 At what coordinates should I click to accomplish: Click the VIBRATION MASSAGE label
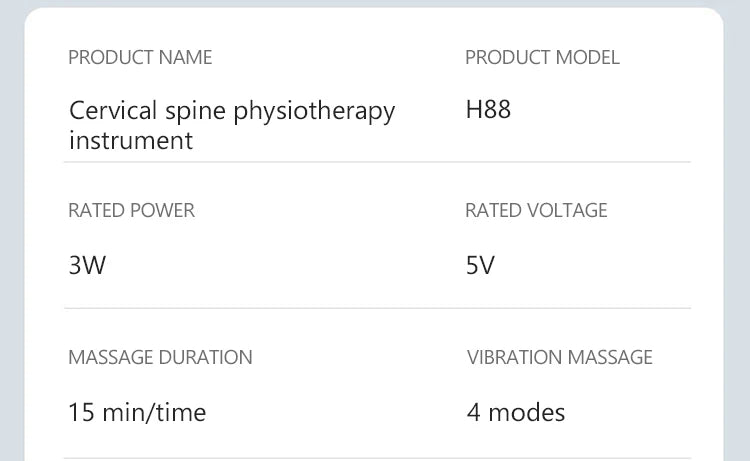coord(559,357)
